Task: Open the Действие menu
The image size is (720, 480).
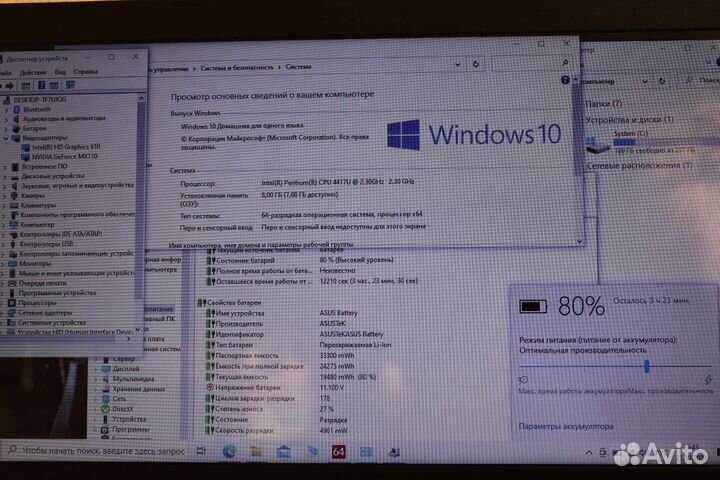Action: [33, 72]
